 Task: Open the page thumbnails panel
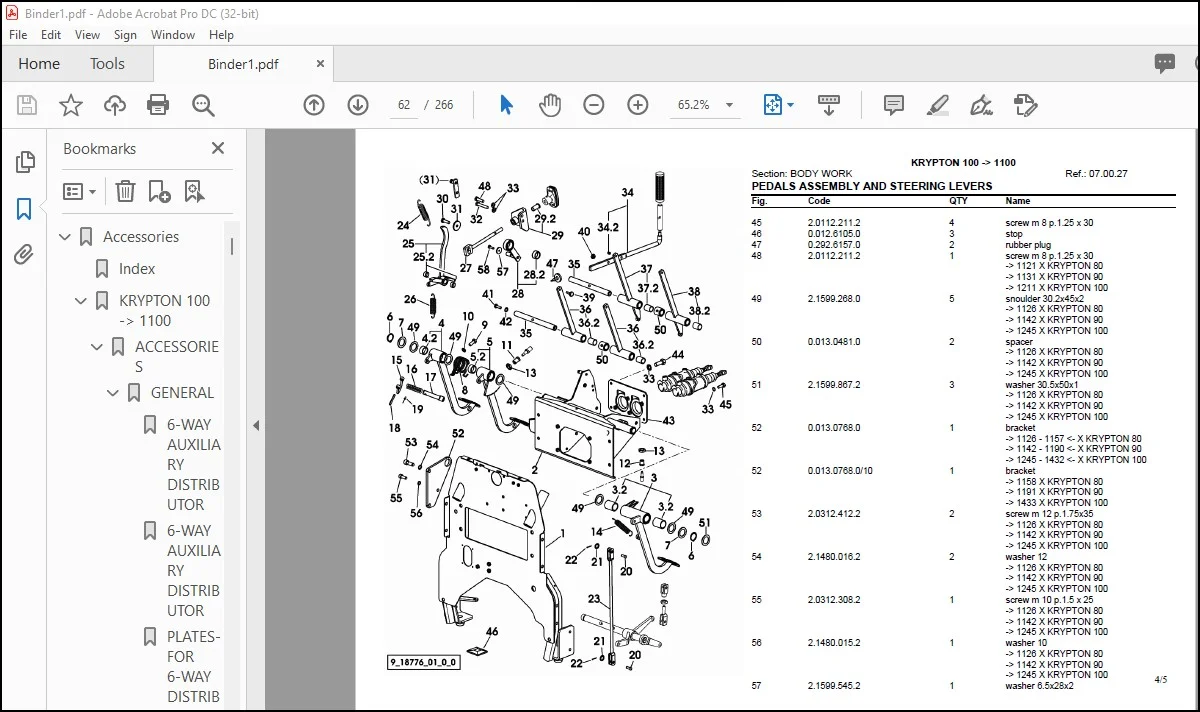(25, 161)
